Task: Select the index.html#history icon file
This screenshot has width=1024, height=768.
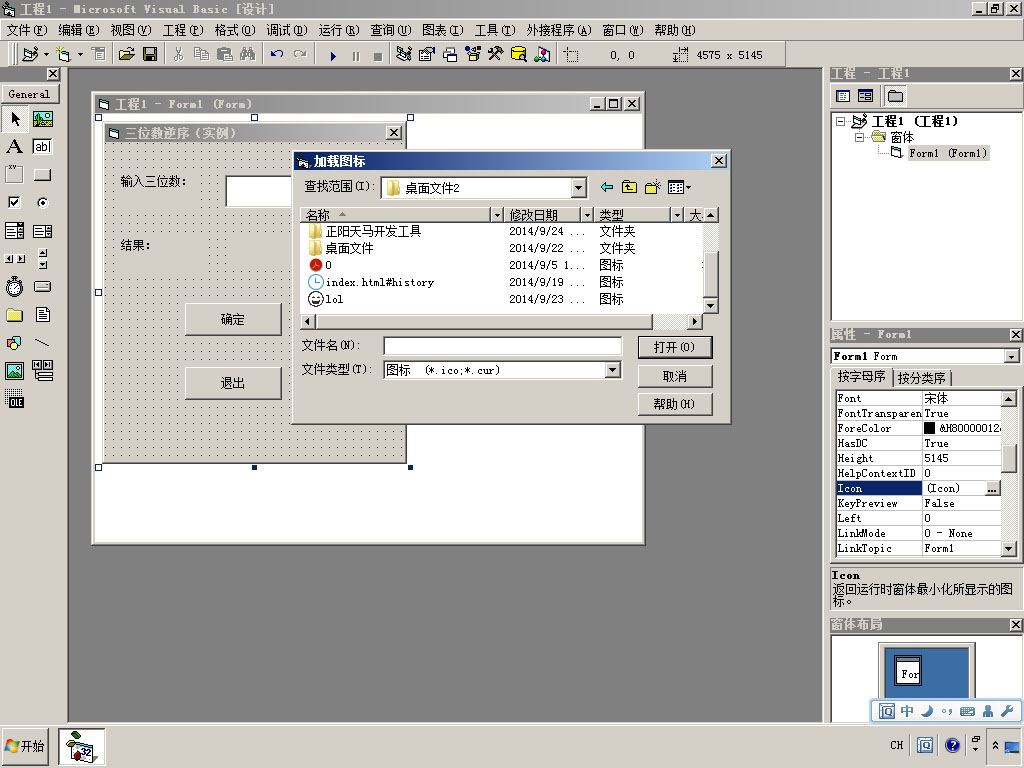Action: [x=371, y=282]
